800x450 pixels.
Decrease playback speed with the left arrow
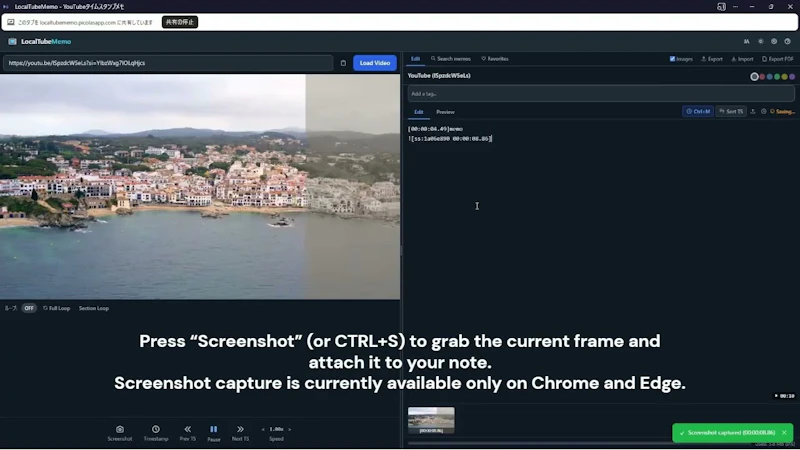click(263, 430)
